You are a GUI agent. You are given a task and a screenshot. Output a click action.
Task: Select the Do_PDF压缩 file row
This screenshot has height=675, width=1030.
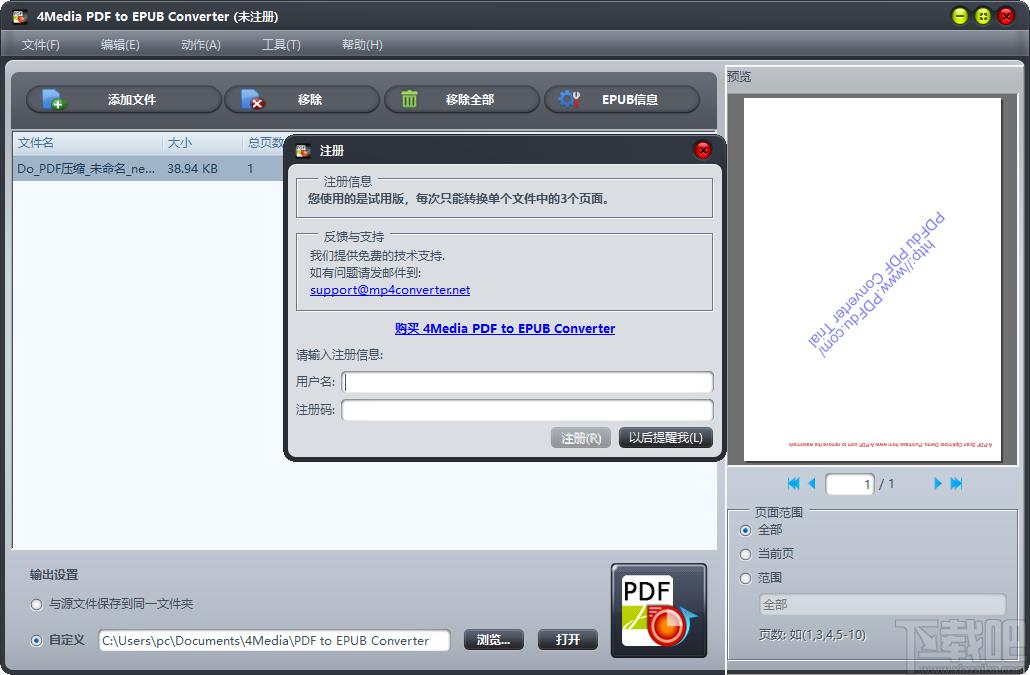[148, 169]
